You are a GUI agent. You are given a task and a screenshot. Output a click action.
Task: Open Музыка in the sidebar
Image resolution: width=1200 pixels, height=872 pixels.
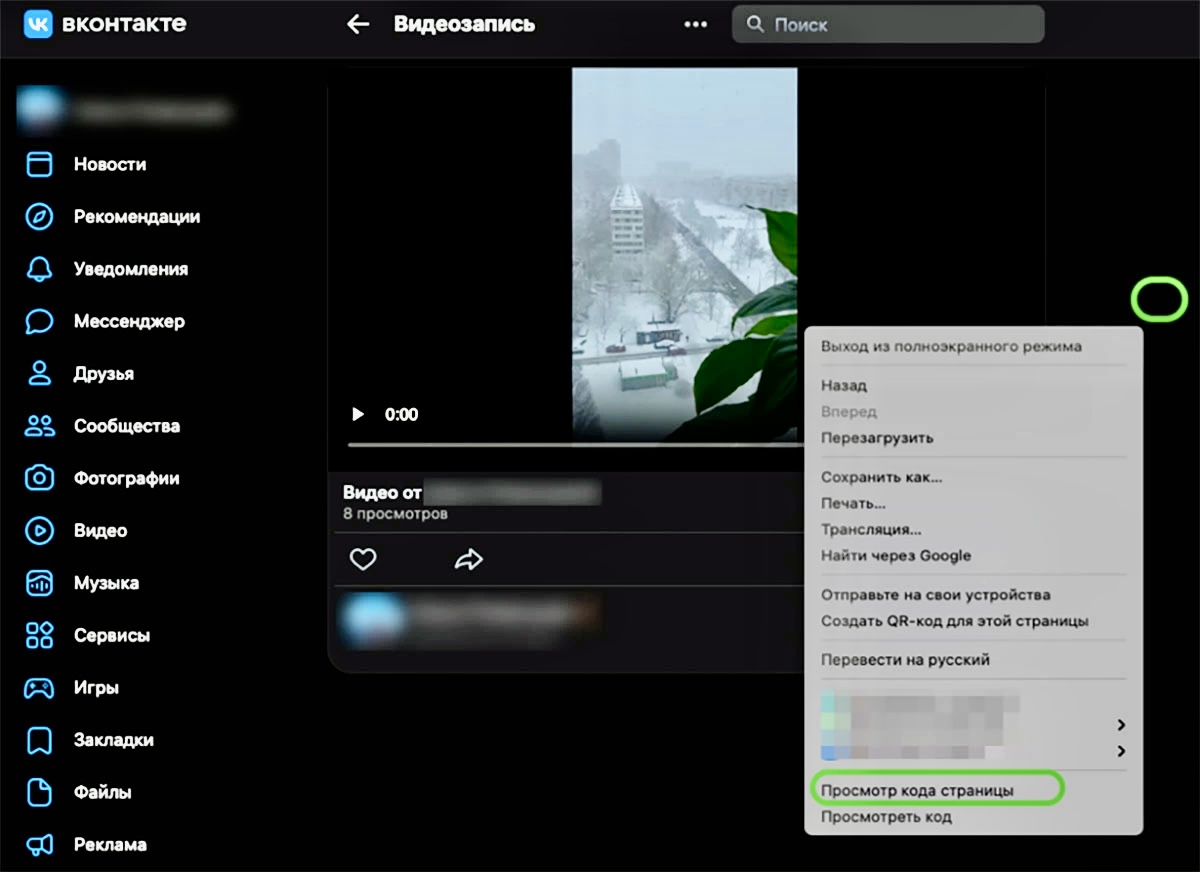[106, 583]
